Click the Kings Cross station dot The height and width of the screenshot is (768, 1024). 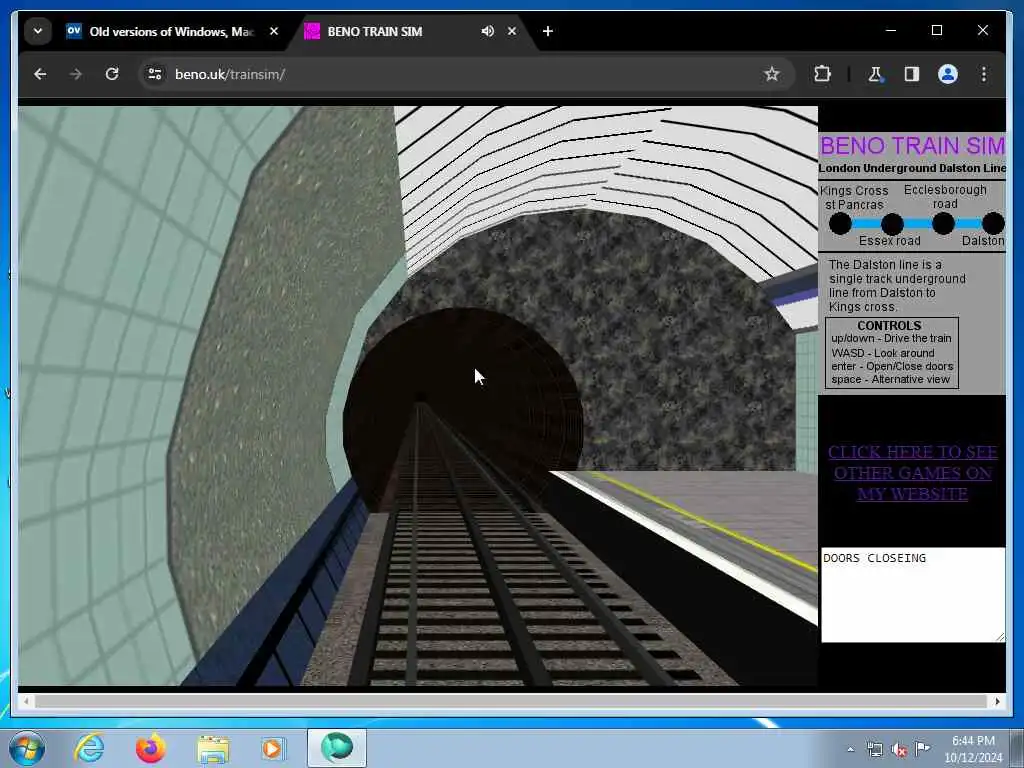[x=840, y=224]
